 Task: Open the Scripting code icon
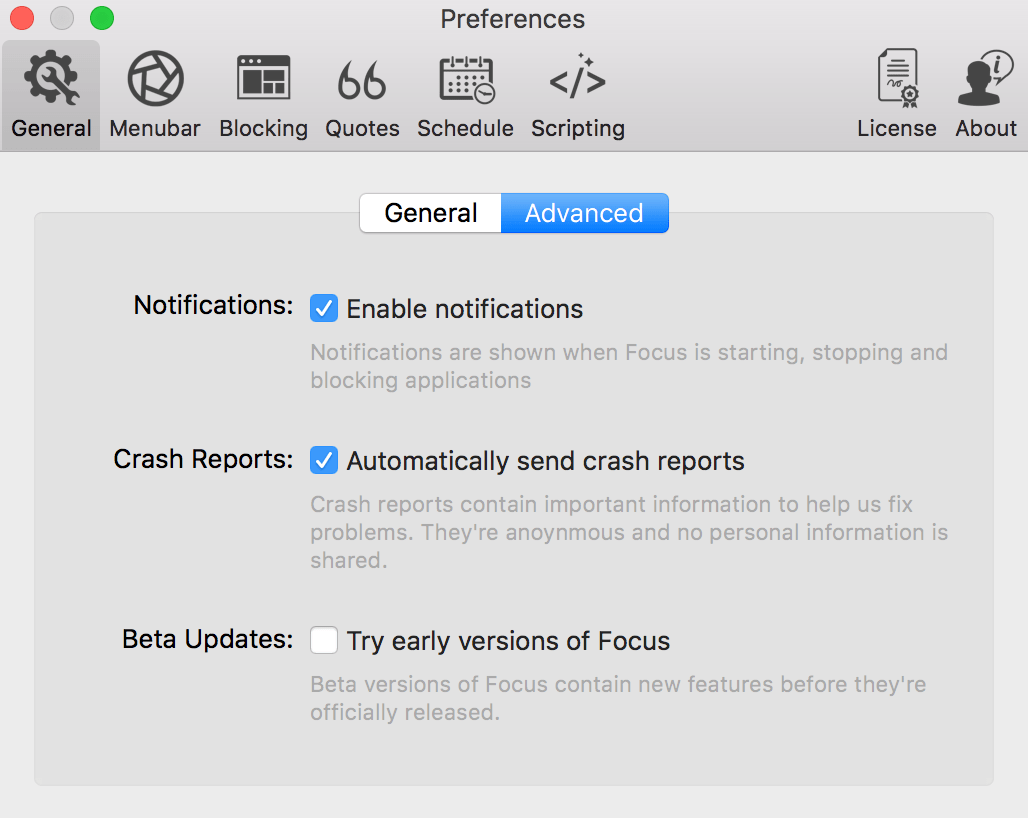coord(578,95)
